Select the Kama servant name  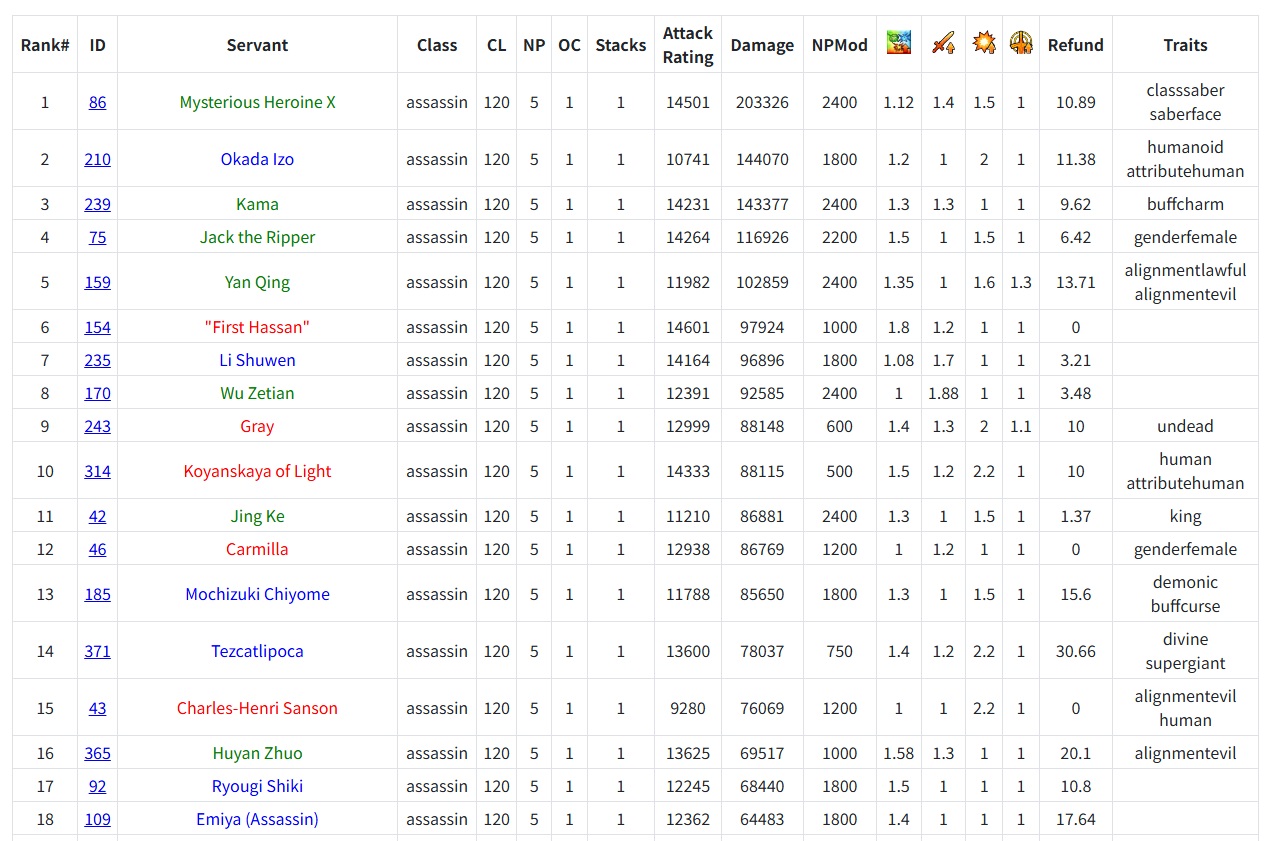click(x=257, y=204)
